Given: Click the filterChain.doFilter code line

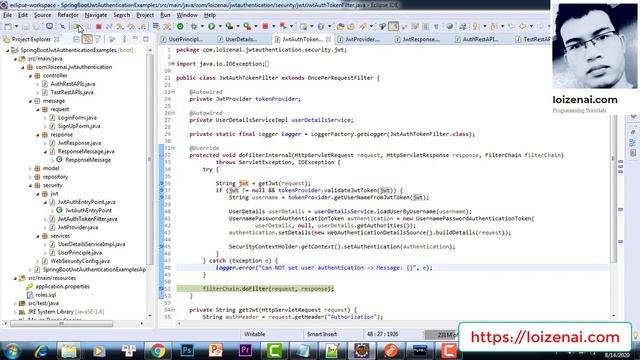Looking at the screenshot, I should [268, 289].
